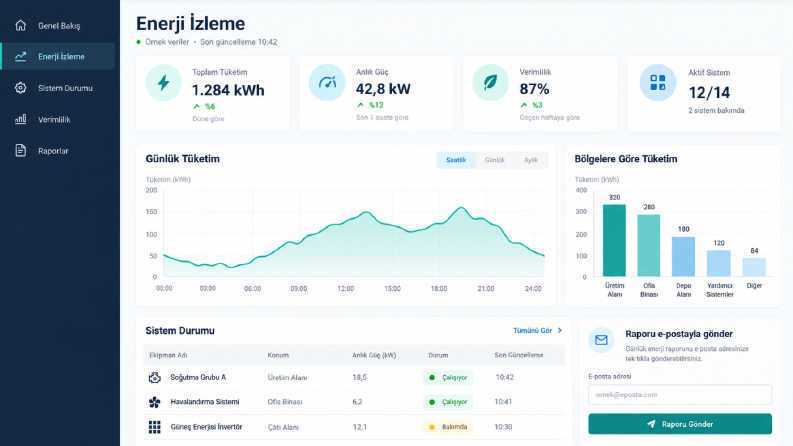Screen dimensions: 793x446
Task: Click the Günlük Tüketim chart title
Action: (183, 159)
